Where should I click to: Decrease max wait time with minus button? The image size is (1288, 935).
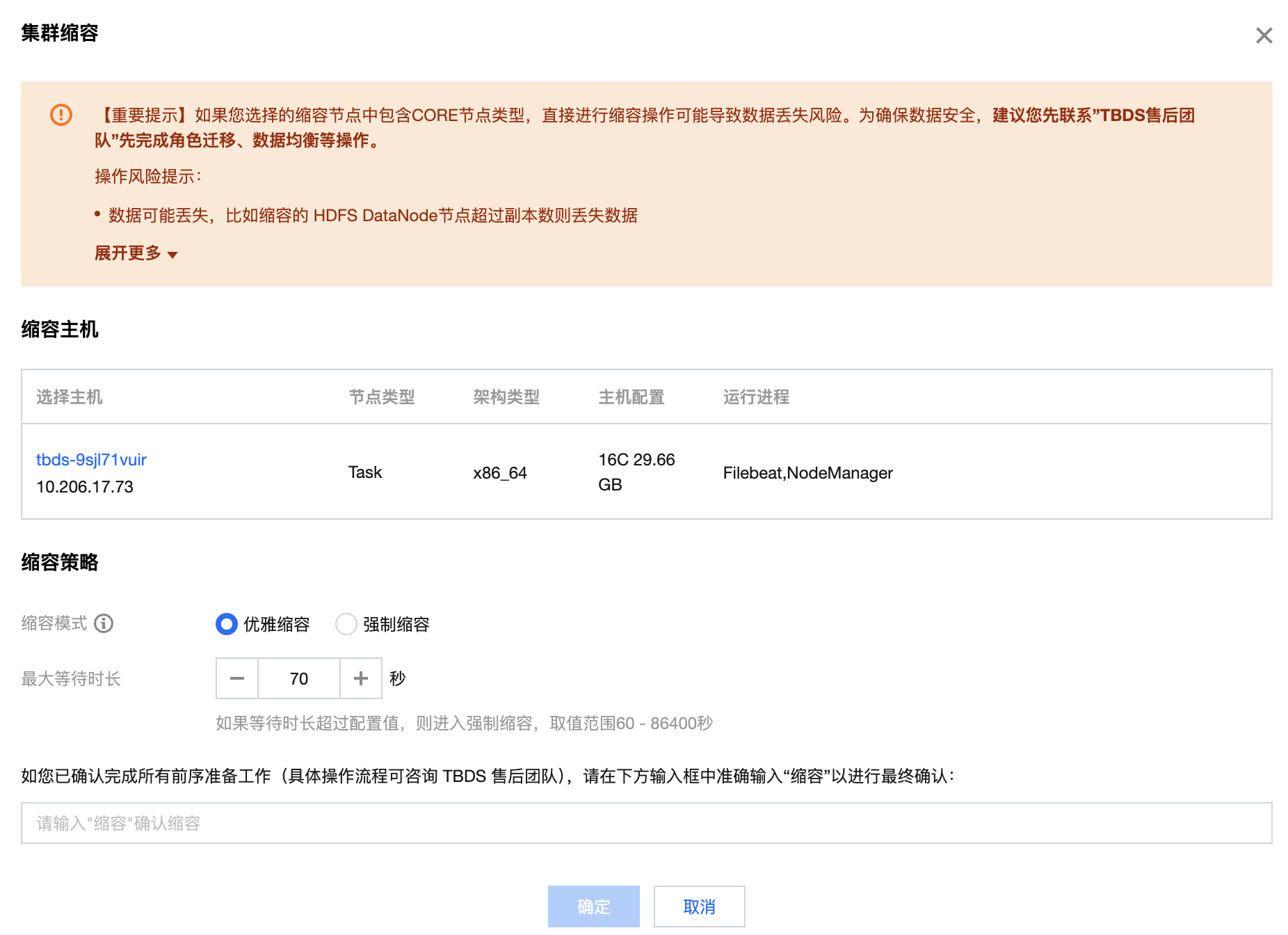point(237,678)
